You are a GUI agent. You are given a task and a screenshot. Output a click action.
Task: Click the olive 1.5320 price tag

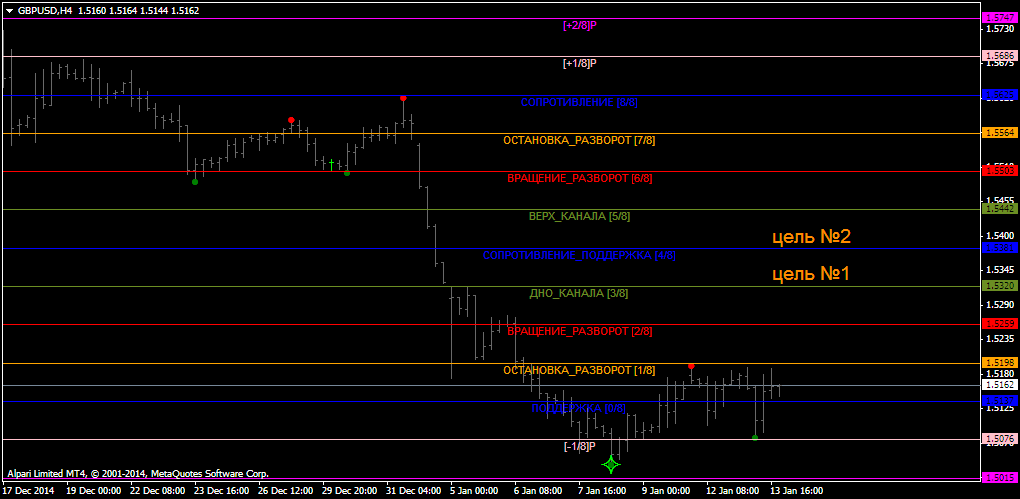999,286
